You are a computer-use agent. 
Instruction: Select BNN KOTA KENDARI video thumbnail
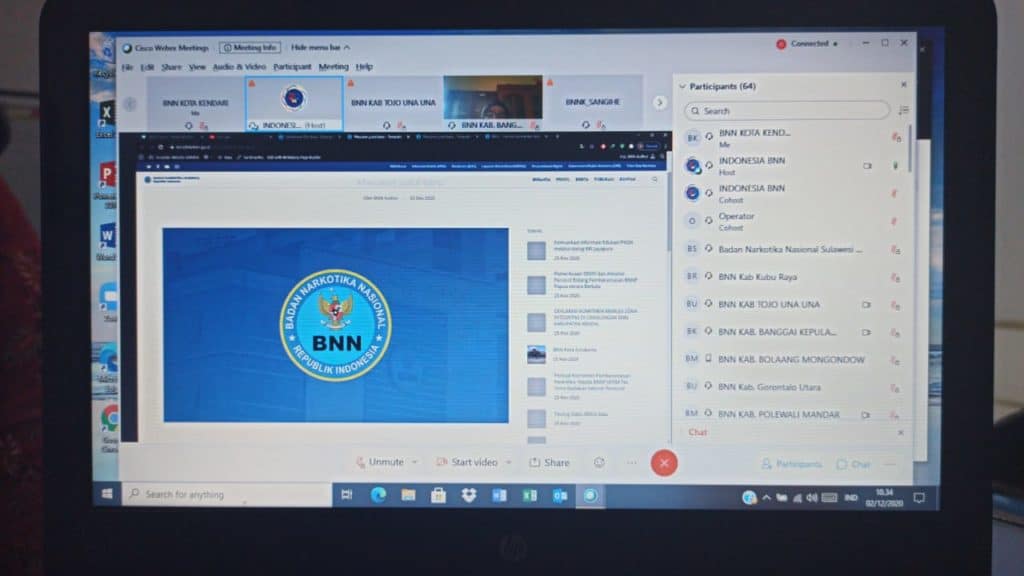(195, 103)
